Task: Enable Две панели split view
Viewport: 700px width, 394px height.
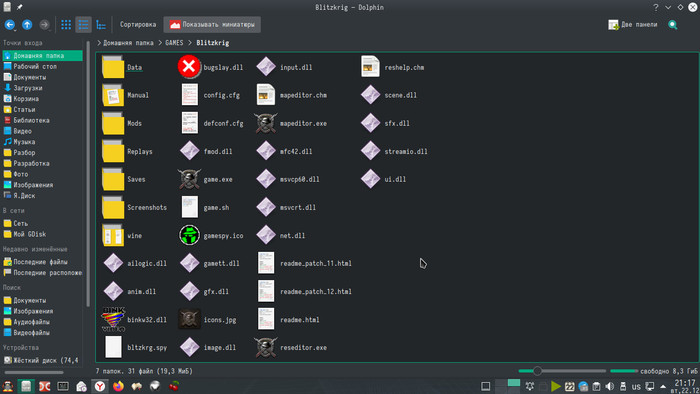Action: pyautogui.click(x=633, y=25)
